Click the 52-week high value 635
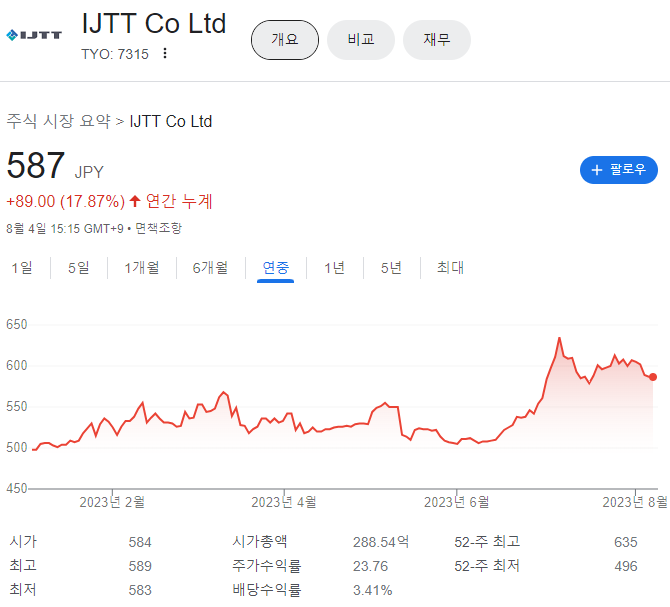This screenshot has width=670, height=607. (x=626, y=542)
